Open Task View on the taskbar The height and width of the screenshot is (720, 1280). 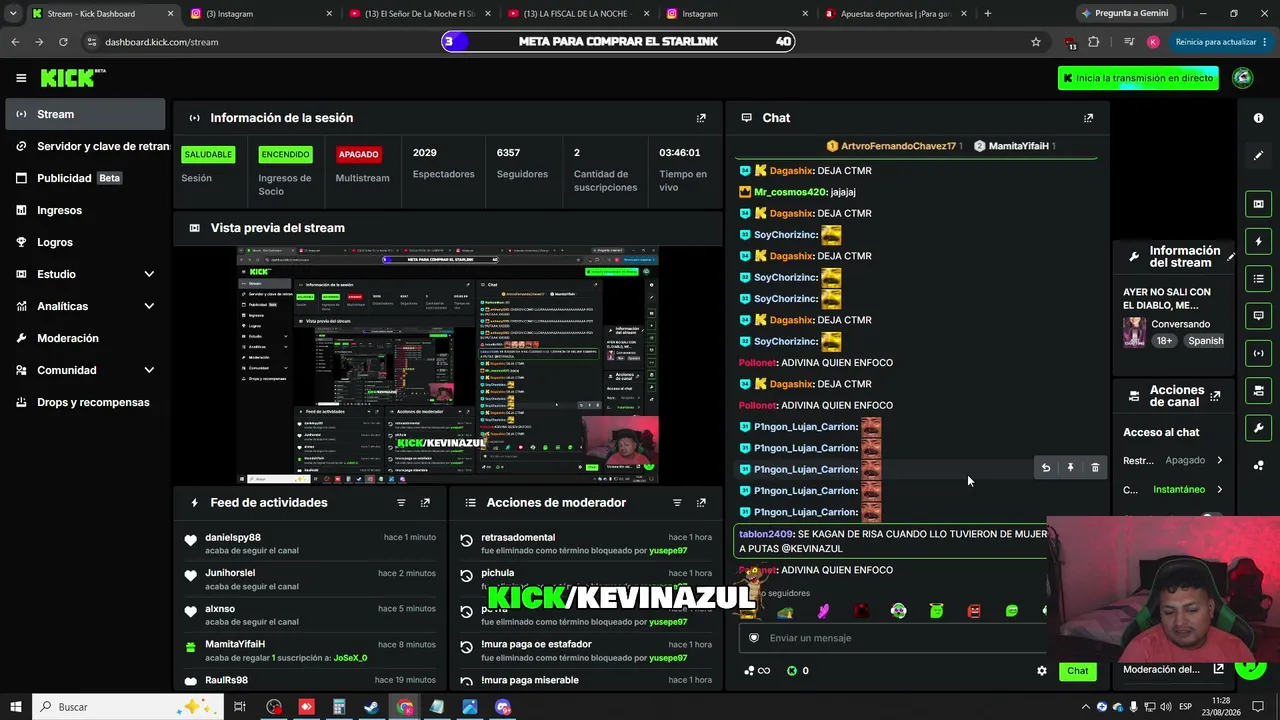click(x=240, y=707)
